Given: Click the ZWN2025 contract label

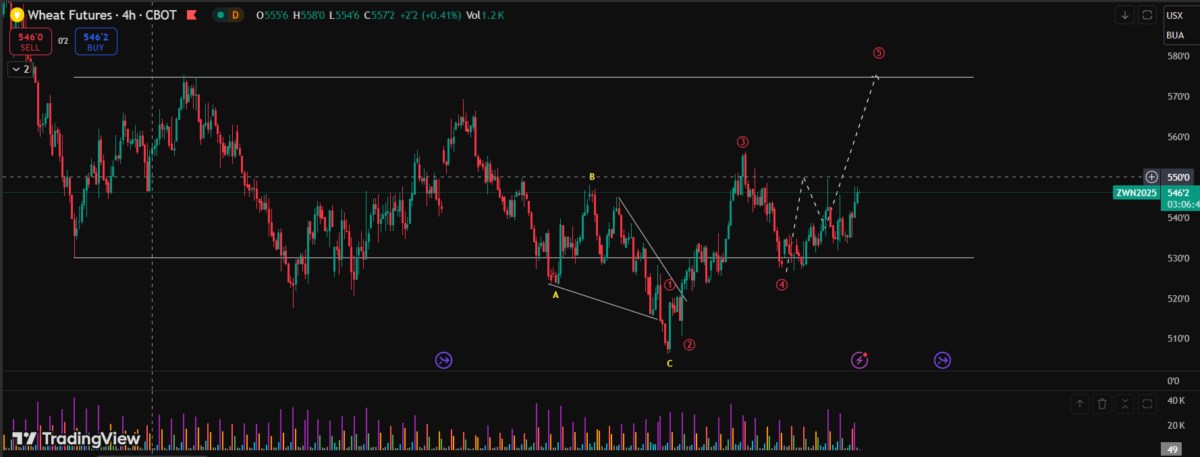Looking at the screenshot, I should (1136, 192).
